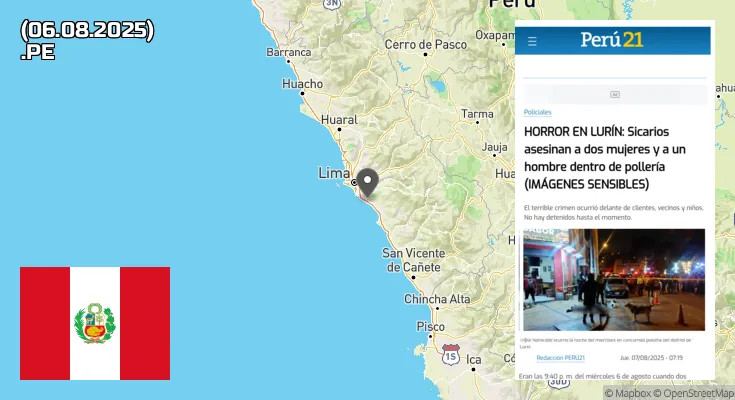Viewport: 735px width, 400px height.
Task: Click the Perú21 logo
Action: click(x=612, y=40)
